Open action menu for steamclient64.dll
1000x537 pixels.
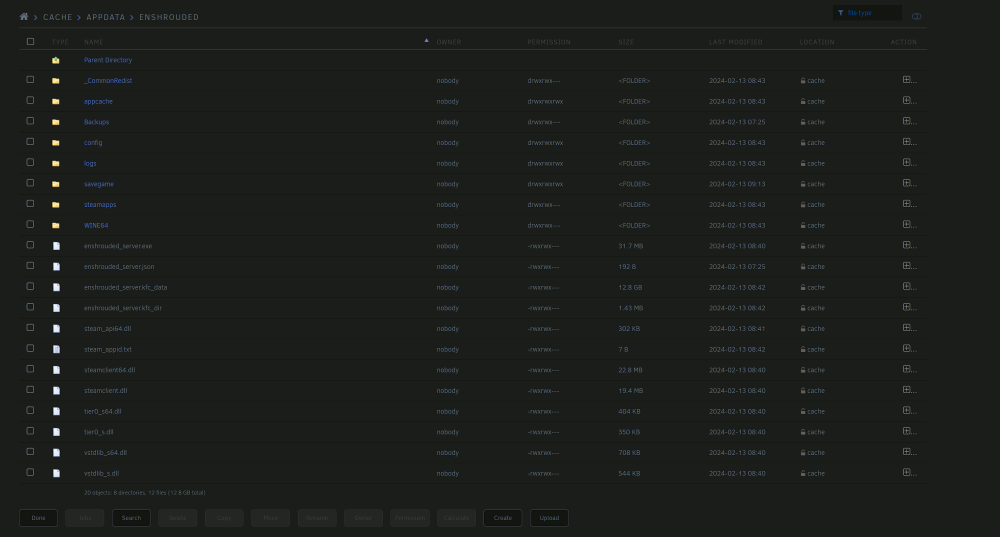click(909, 369)
